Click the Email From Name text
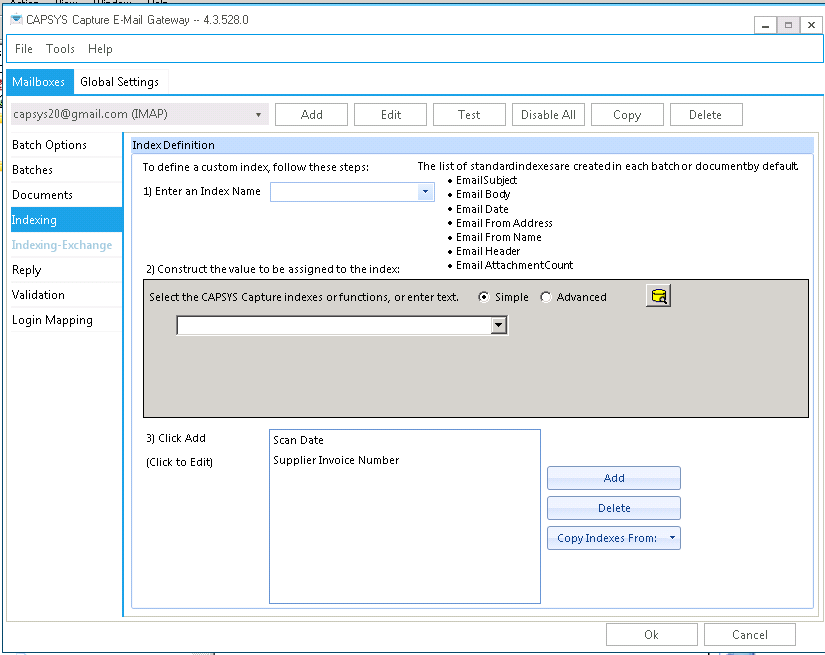This screenshot has height=655, width=825. coord(499,237)
